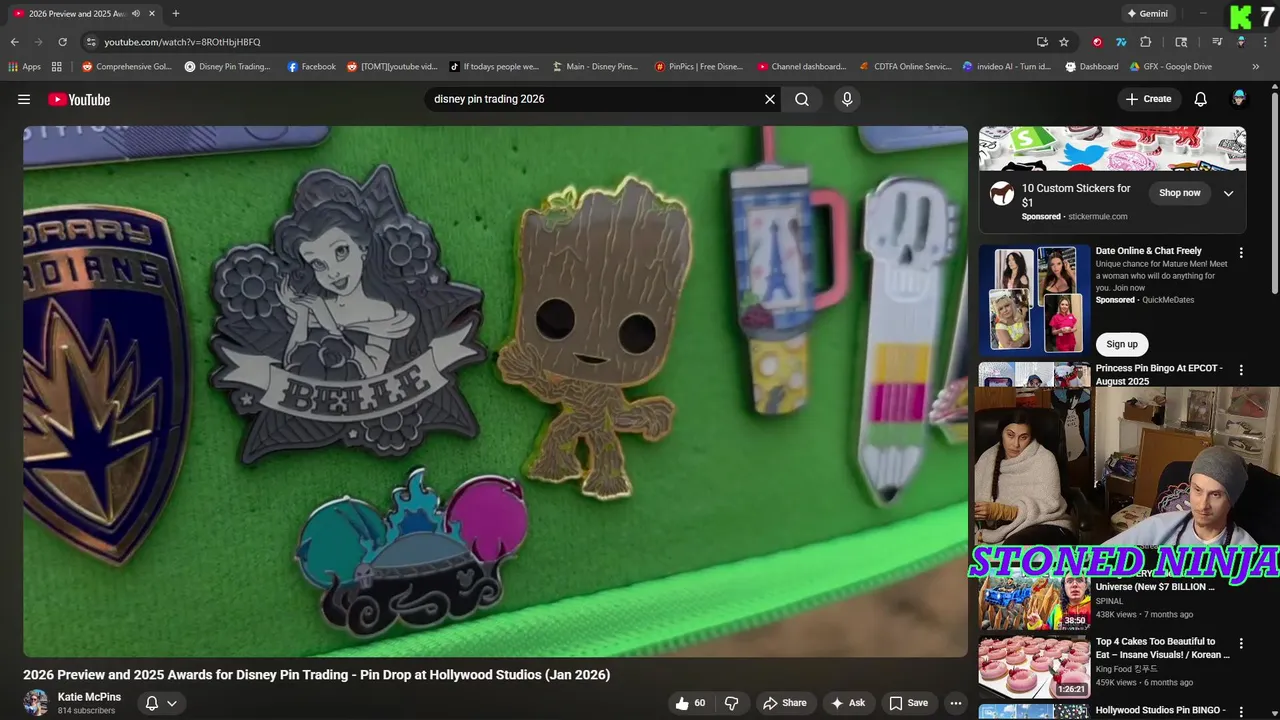Reload the page
The height and width of the screenshot is (720, 1280).
(x=62, y=42)
